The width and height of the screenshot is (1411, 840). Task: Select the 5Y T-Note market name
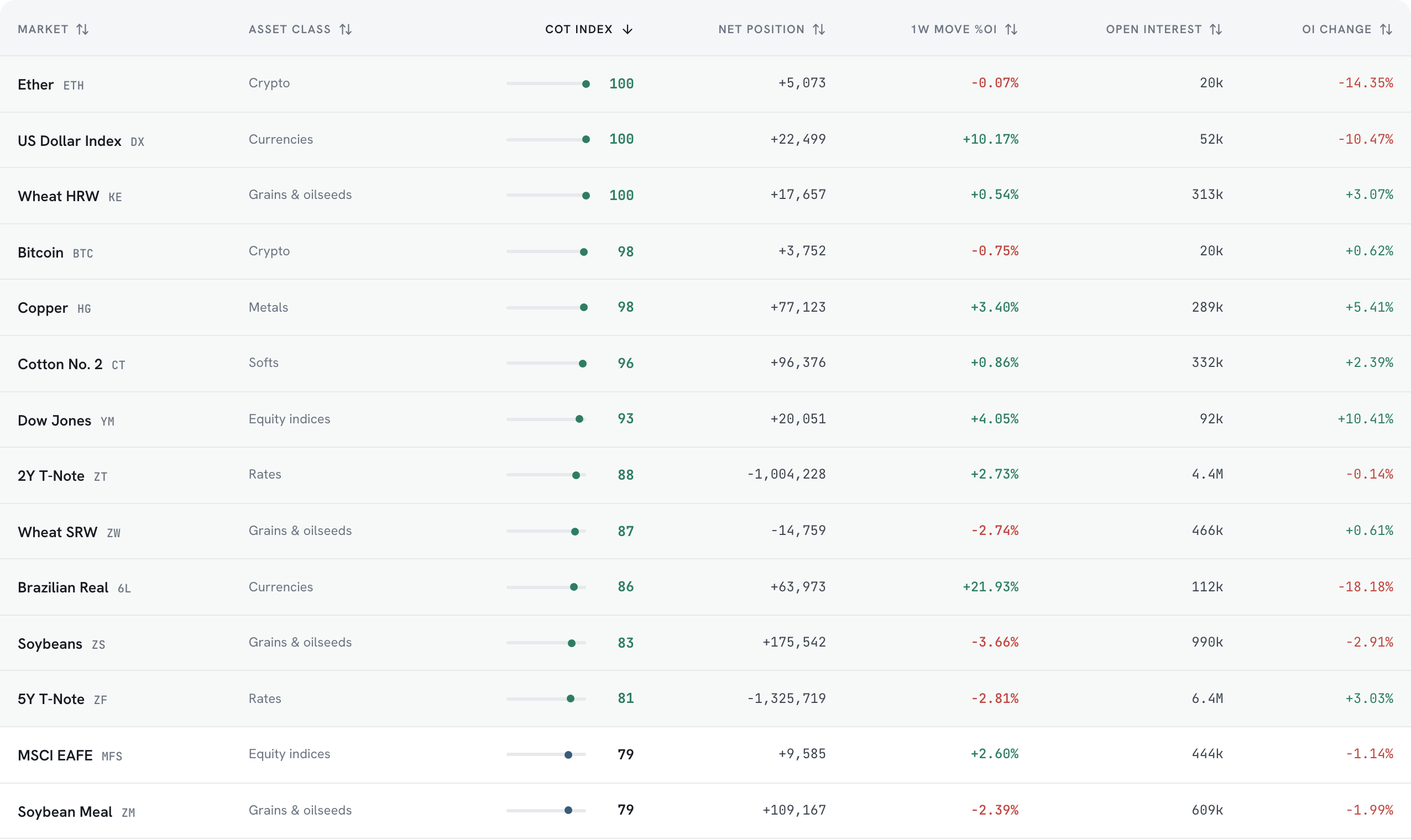tap(51, 699)
